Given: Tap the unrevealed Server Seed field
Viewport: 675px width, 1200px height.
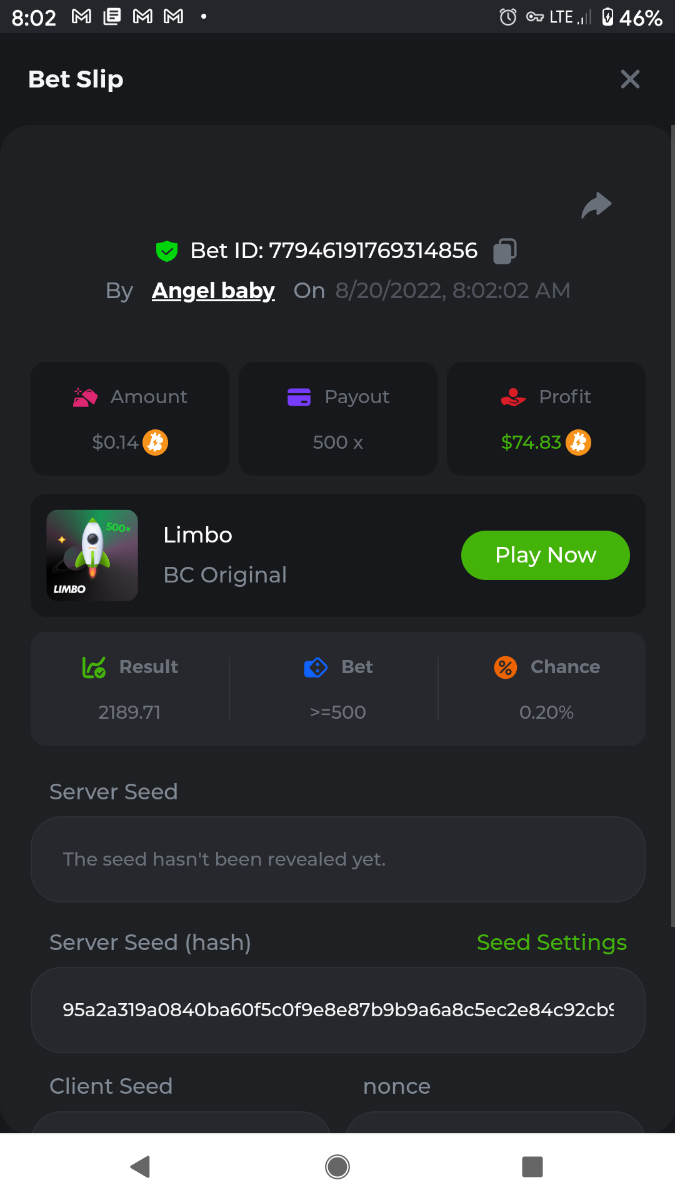Looking at the screenshot, I should (338, 859).
